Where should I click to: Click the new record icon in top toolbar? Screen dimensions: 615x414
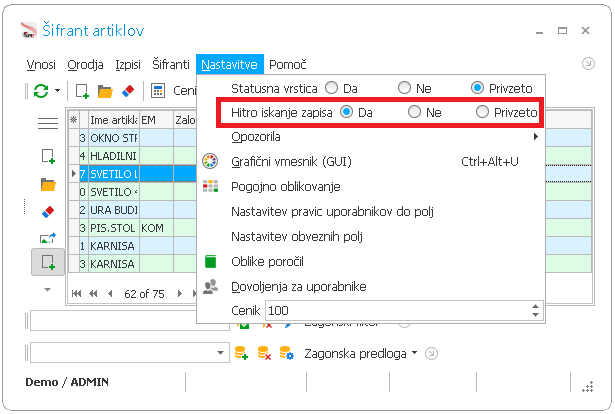(83, 91)
